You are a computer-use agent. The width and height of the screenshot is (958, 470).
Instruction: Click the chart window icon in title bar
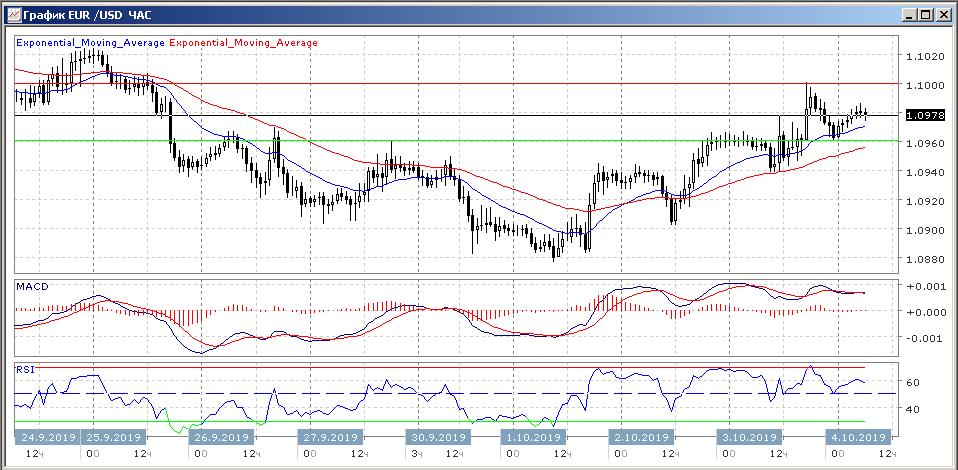[x=12, y=14]
